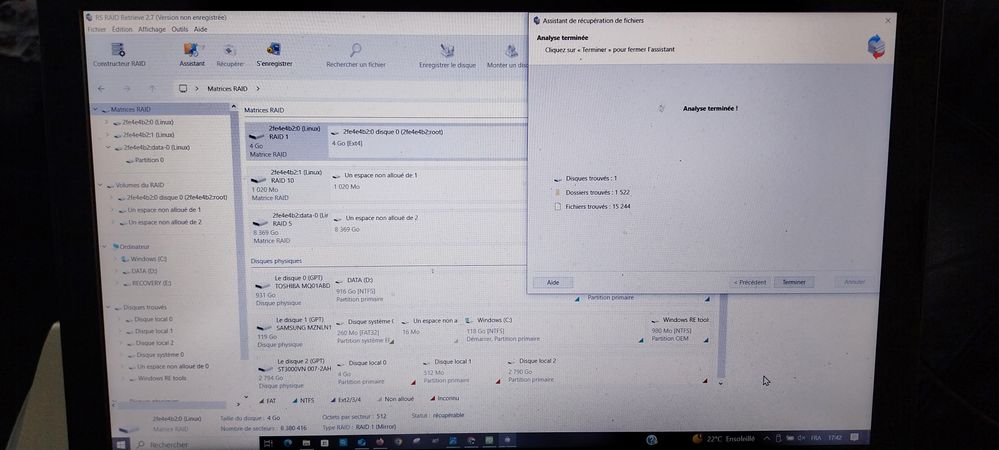Image resolution: width=999 pixels, height=450 pixels.
Task: Click the Précédent button
Action: [750, 282]
